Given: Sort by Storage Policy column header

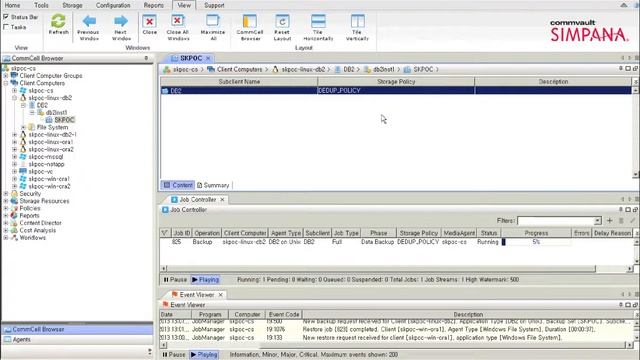Looking at the screenshot, I should [x=396, y=82].
